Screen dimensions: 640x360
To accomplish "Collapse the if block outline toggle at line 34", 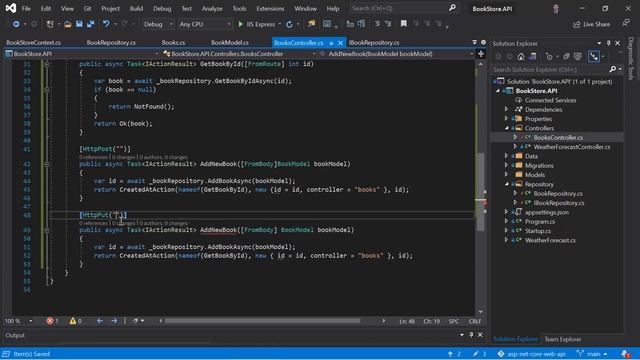I will pos(47,90).
